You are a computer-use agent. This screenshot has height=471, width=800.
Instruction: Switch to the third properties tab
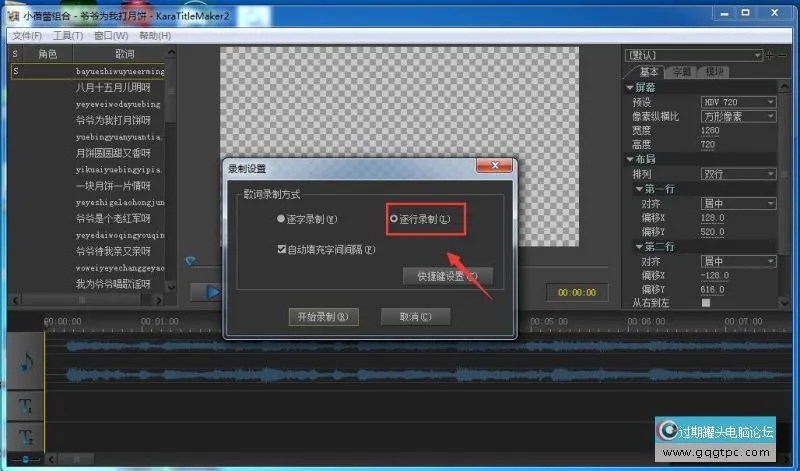click(714, 71)
